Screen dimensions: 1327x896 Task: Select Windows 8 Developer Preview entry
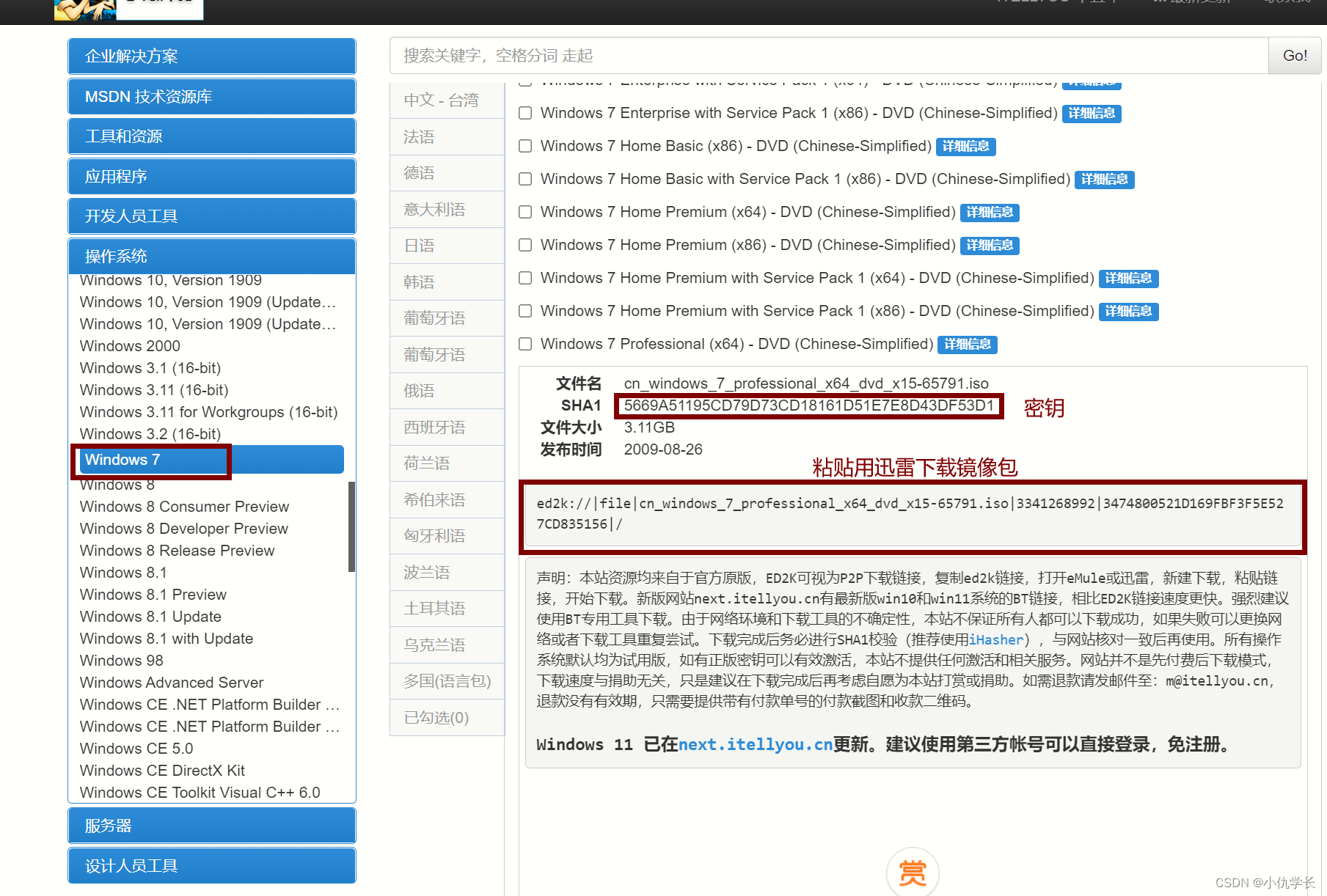(x=183, y=529)
